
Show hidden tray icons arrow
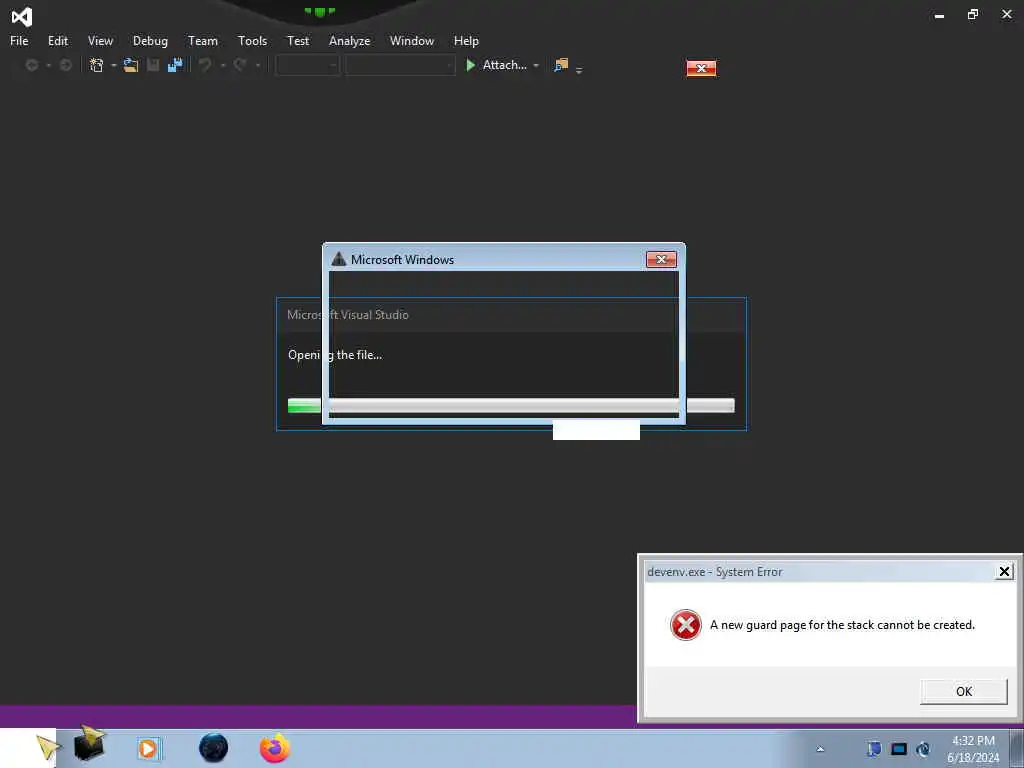(820, 749)
